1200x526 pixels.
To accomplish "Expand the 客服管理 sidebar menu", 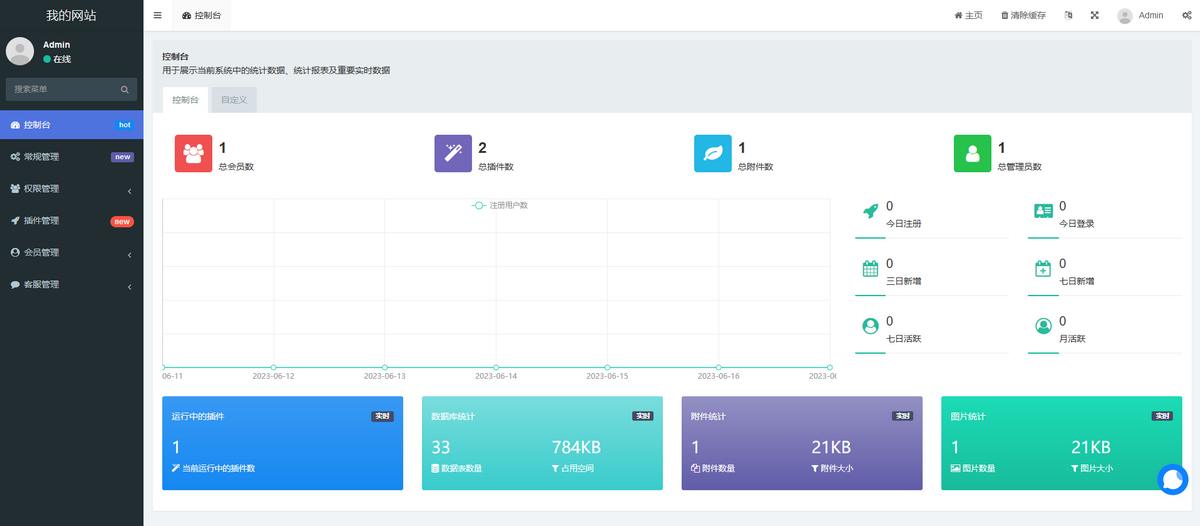I will tap(71, 285).
